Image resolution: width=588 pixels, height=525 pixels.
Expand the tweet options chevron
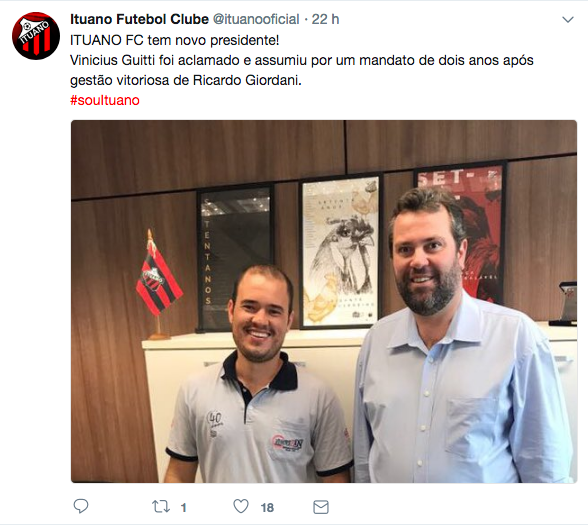[568, 20]
